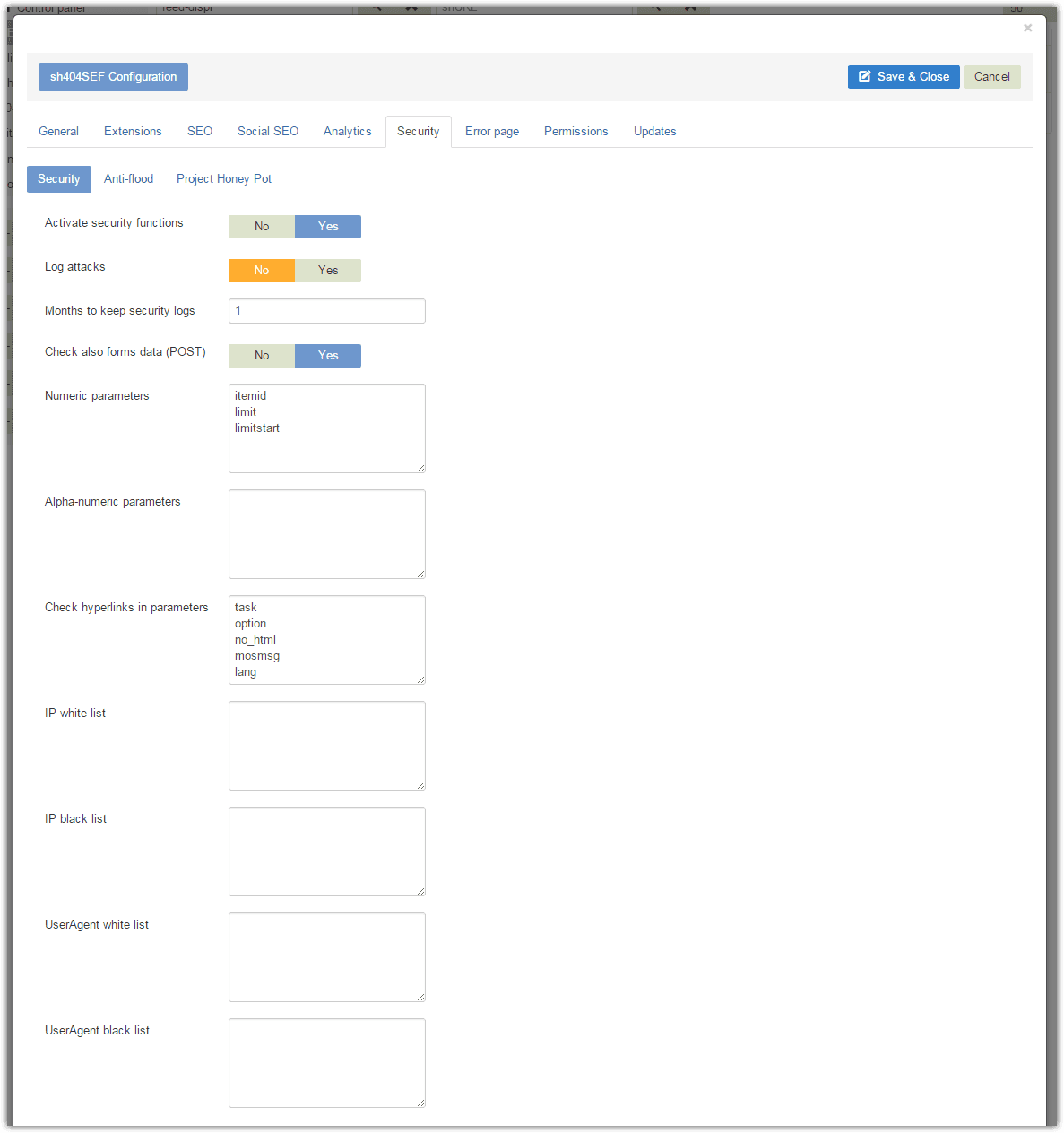Set Check also forms data to No
1064x1133 pixels.
click(x=262, y=356)
